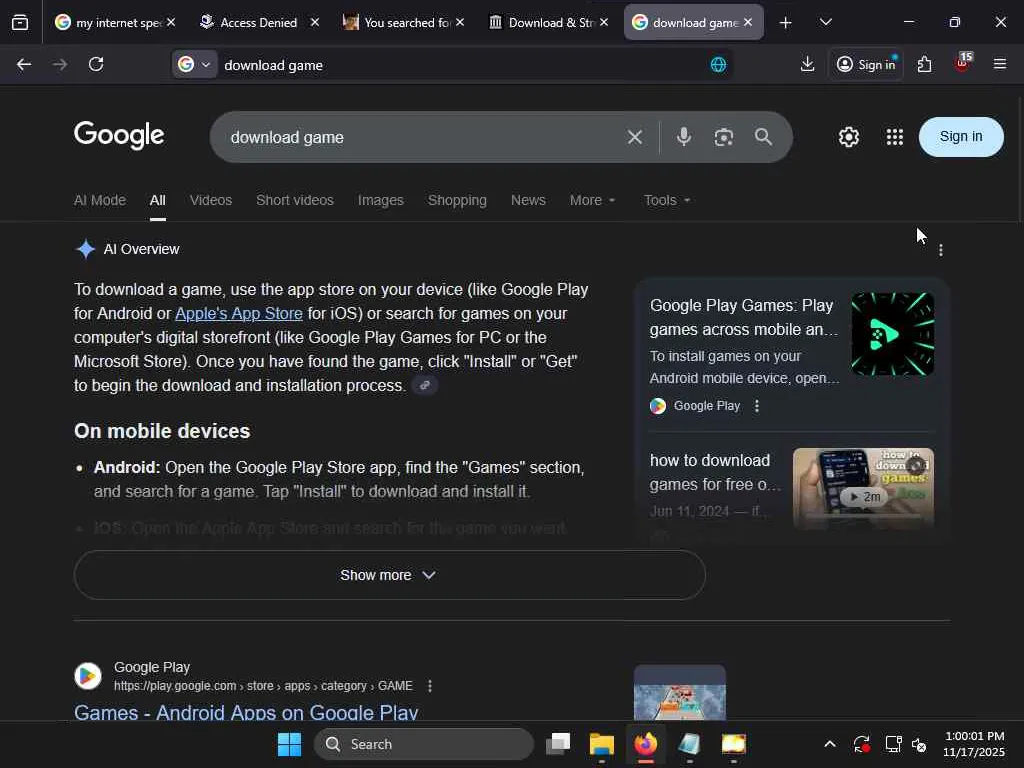Switch to 'You searched for' tab
Viewport: 1024px width, 768px height.
(396, 23)
